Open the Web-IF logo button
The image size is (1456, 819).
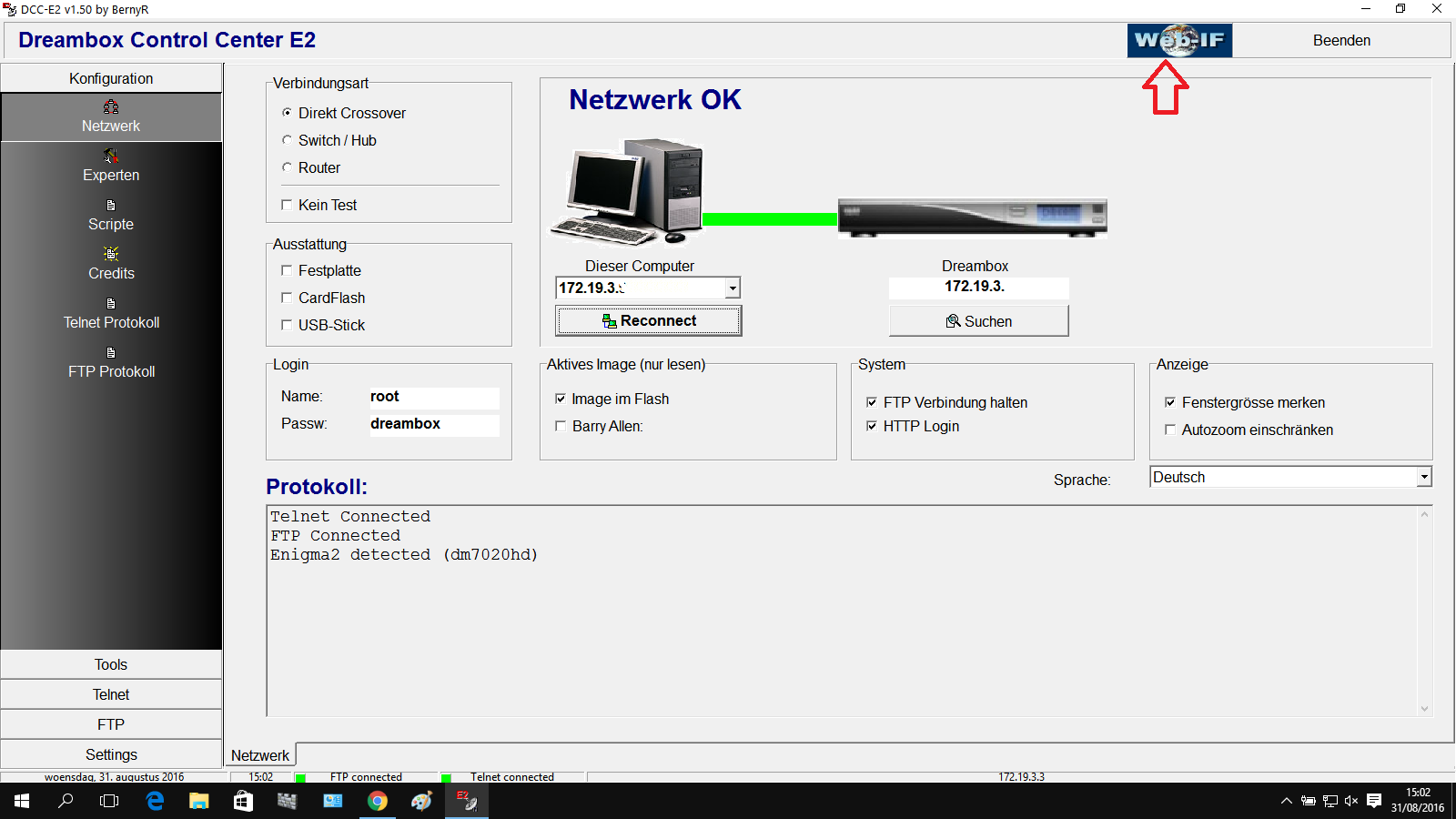(x=1179, y=40)
